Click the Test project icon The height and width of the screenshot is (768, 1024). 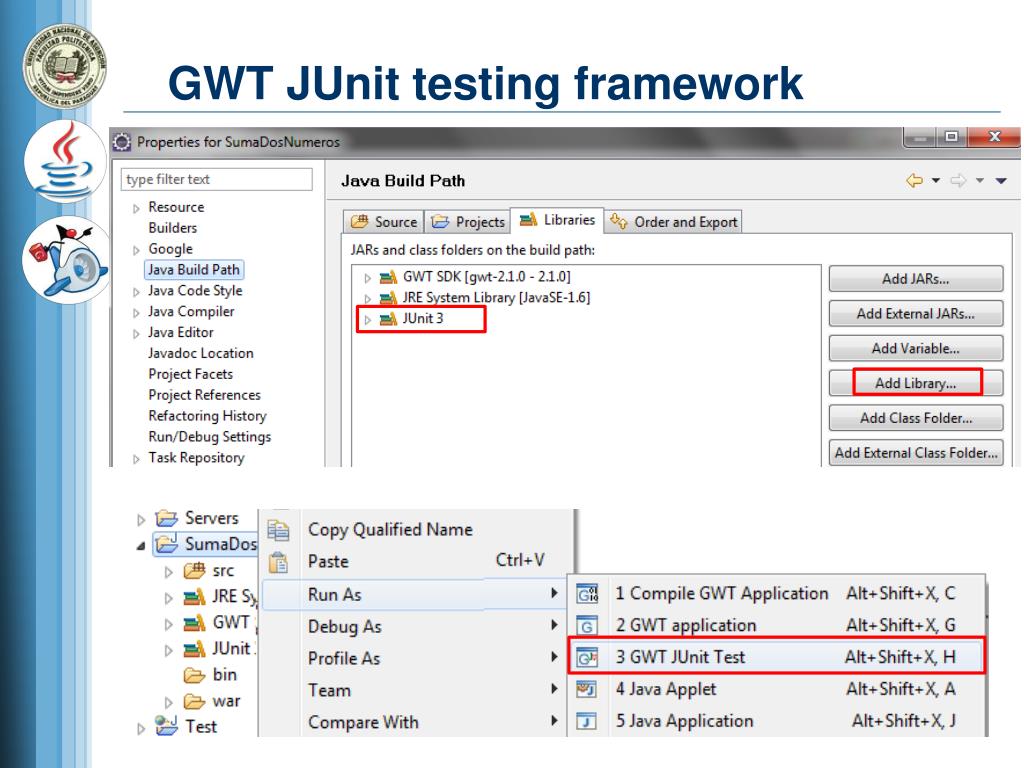click(166, 726)
